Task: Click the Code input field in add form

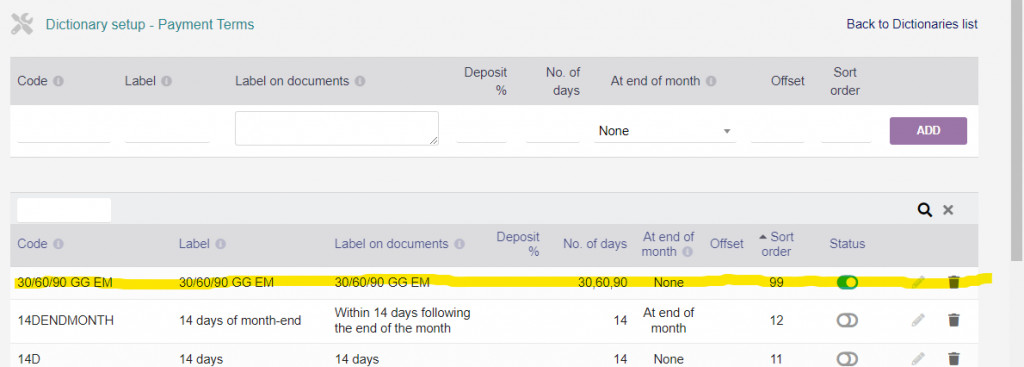Action: [x=63, y=131]
